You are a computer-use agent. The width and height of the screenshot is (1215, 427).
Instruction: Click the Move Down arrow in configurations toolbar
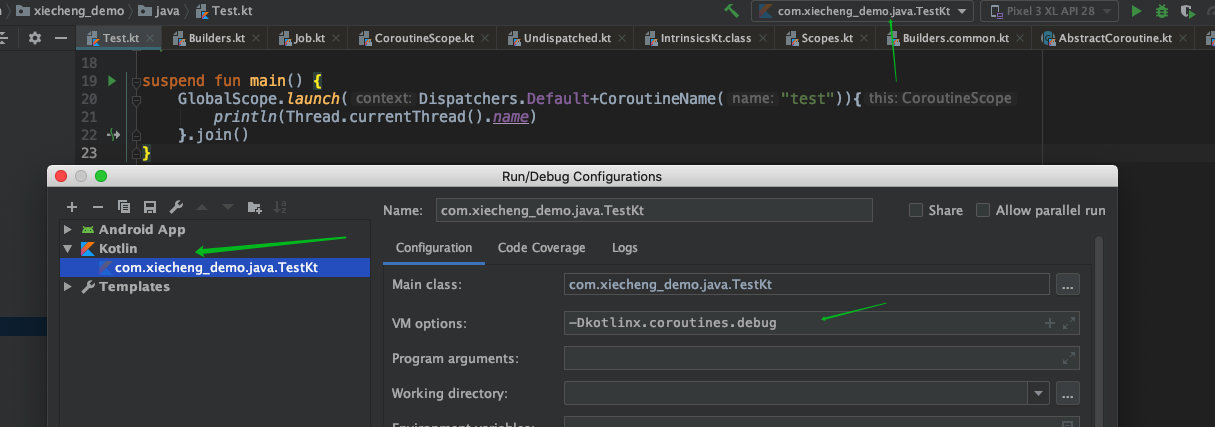(228, 207)
